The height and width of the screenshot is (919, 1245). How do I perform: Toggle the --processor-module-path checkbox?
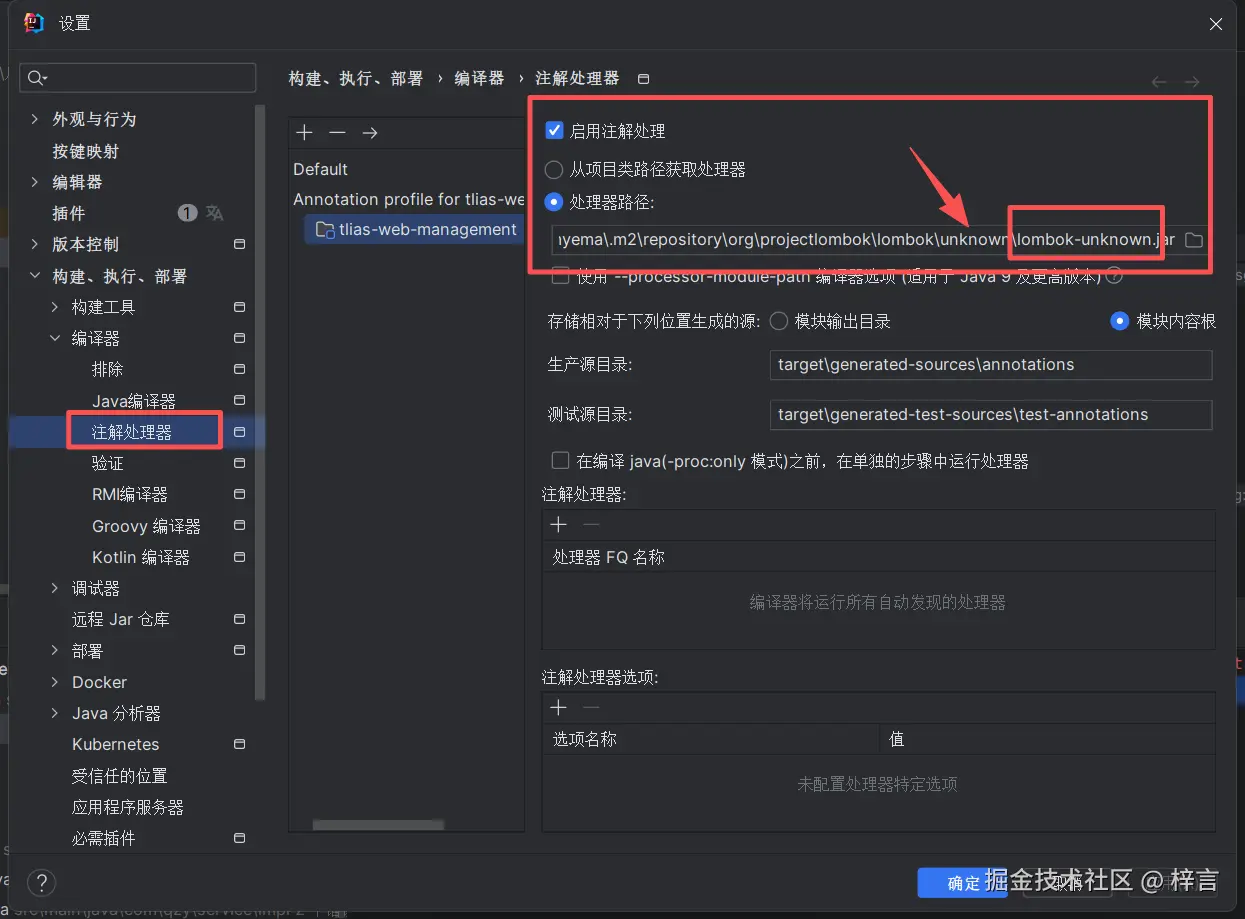(x=560, y=276)
